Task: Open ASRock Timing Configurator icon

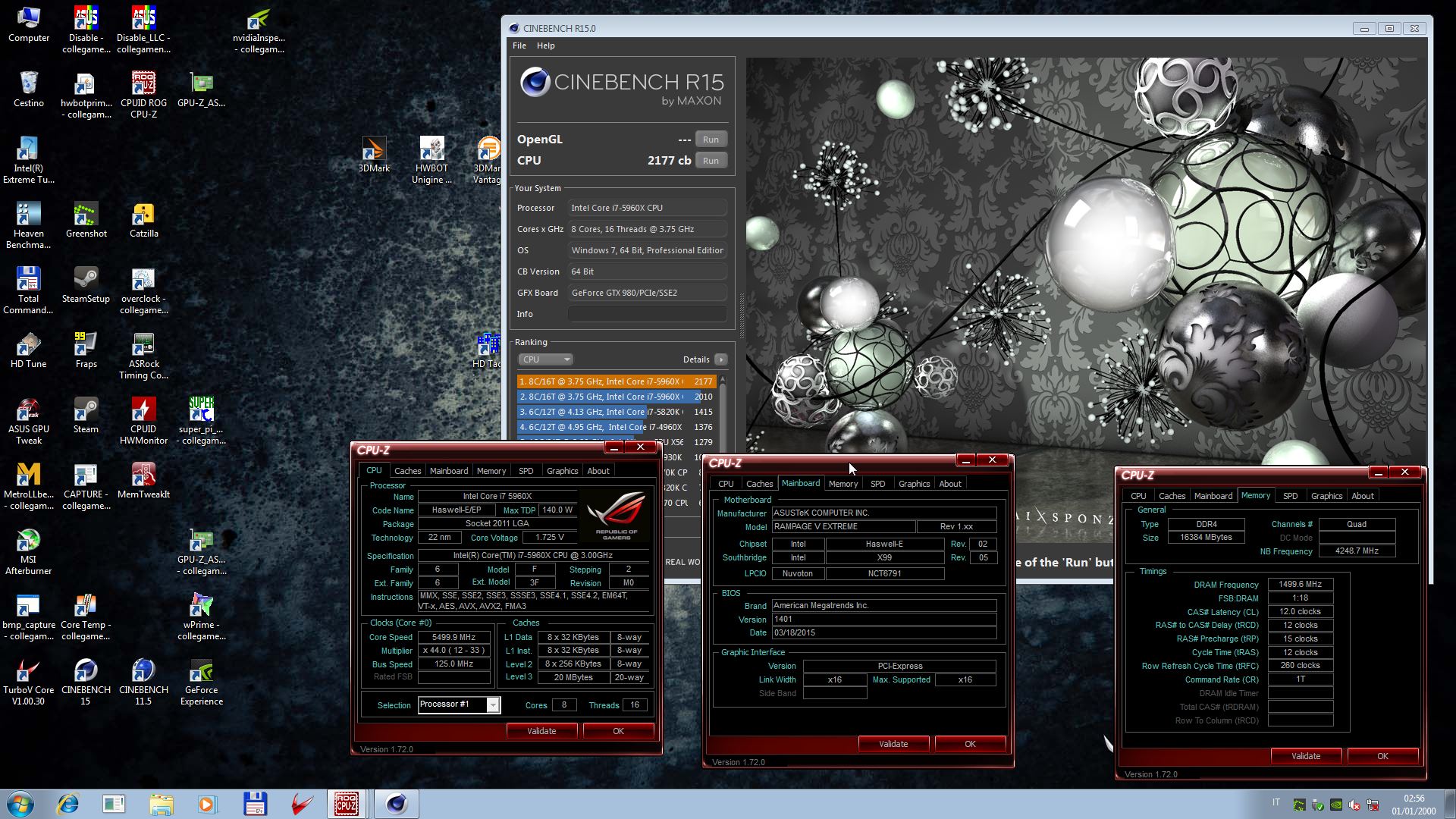Action: coord(143,356)
